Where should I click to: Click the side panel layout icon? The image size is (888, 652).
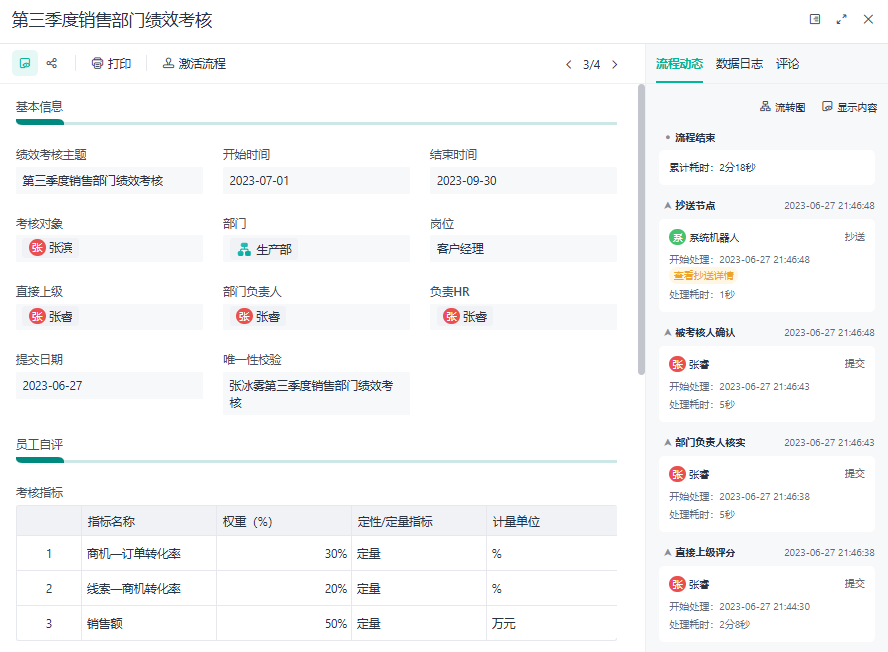tap(815, 19)
